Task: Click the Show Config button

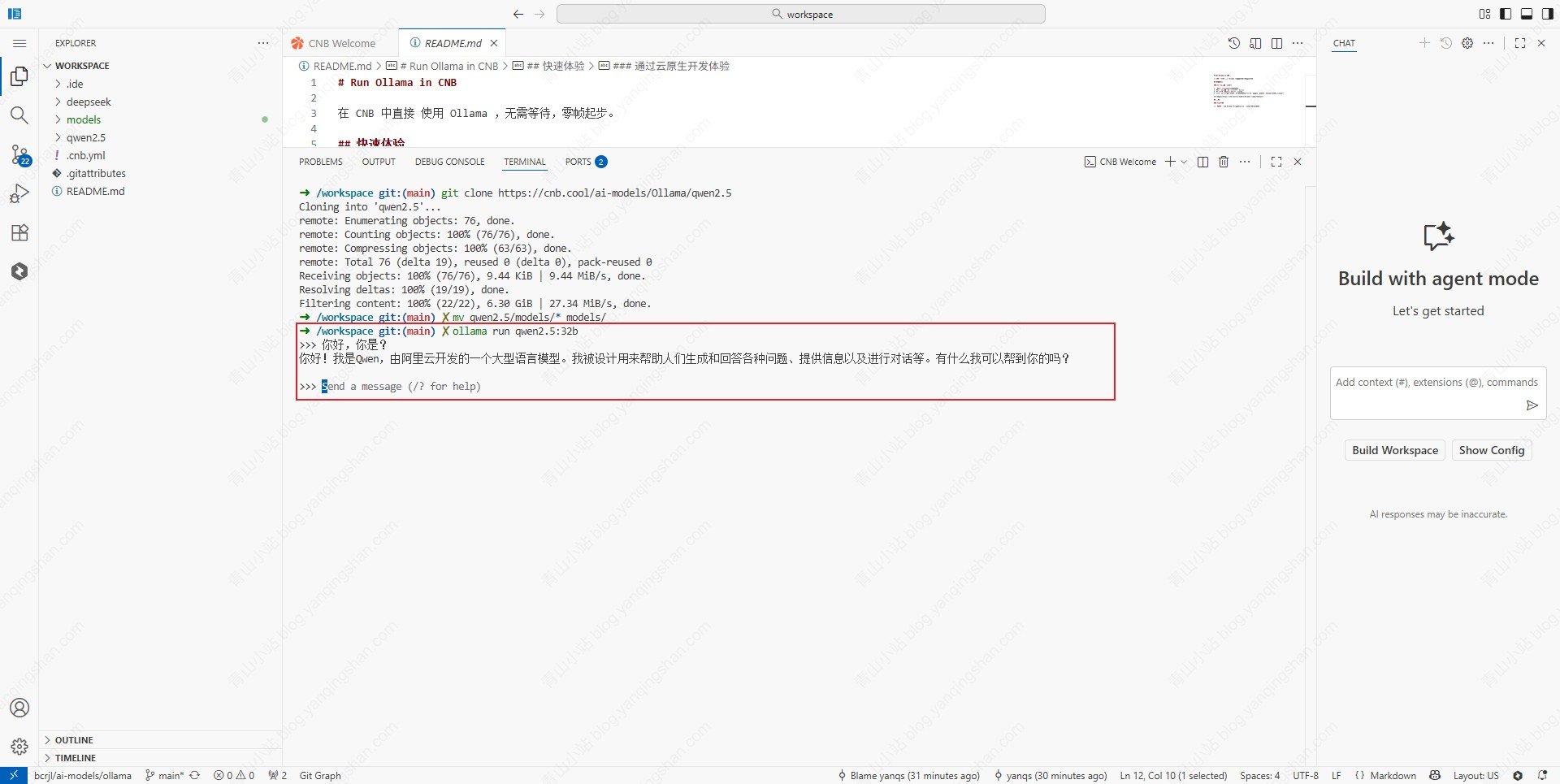Action: pyautogui.click(x=1491, y=450)
